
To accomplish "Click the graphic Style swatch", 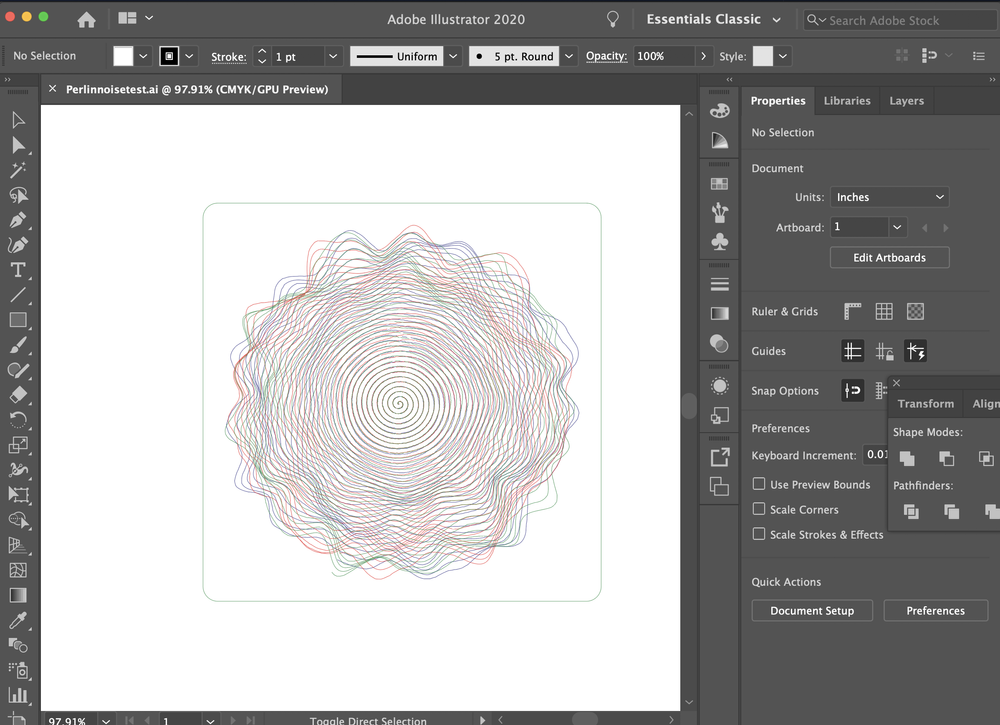I will tap(763, 56).
